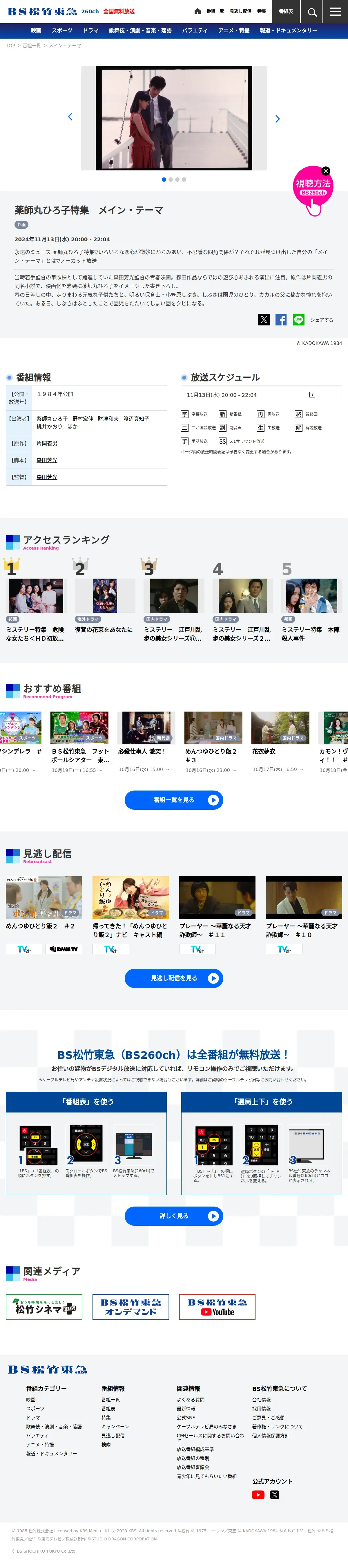Open BS松竹東急オンデマンド media banner
The height and width of the screenshot is (1568, 348).
131,1307
